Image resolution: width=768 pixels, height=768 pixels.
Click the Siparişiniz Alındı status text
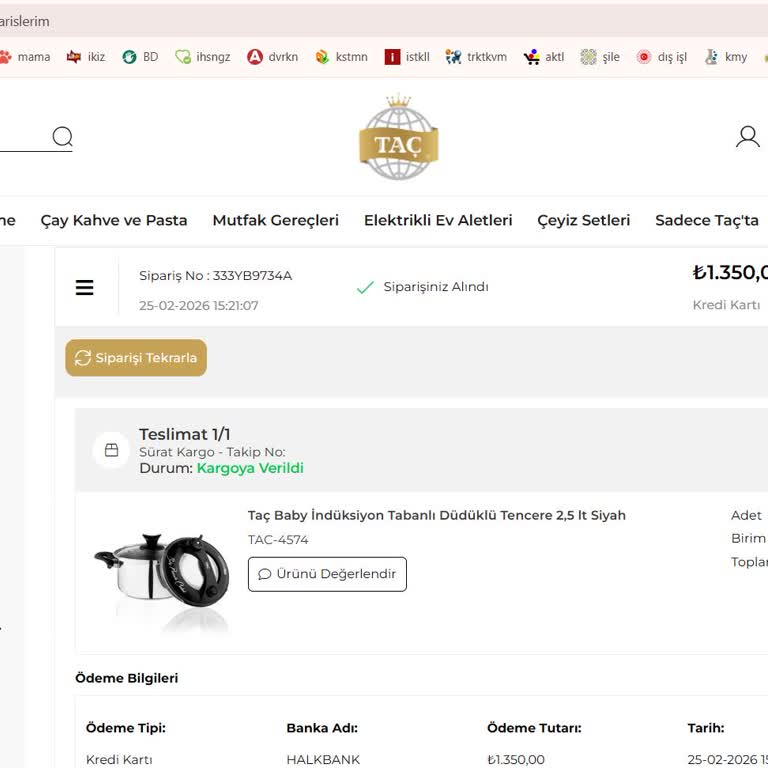pos(436,287)
